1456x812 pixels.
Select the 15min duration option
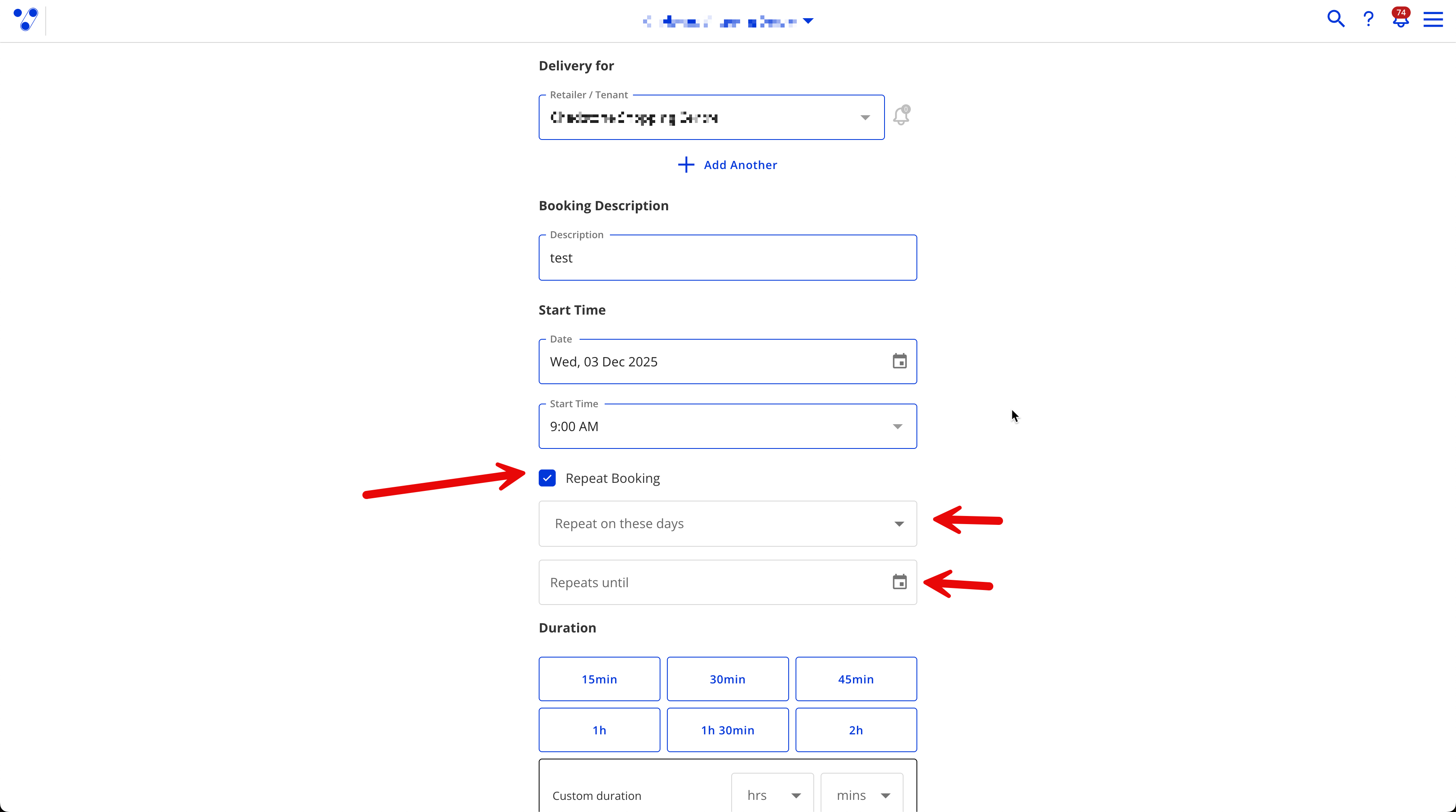coord(599,679)
